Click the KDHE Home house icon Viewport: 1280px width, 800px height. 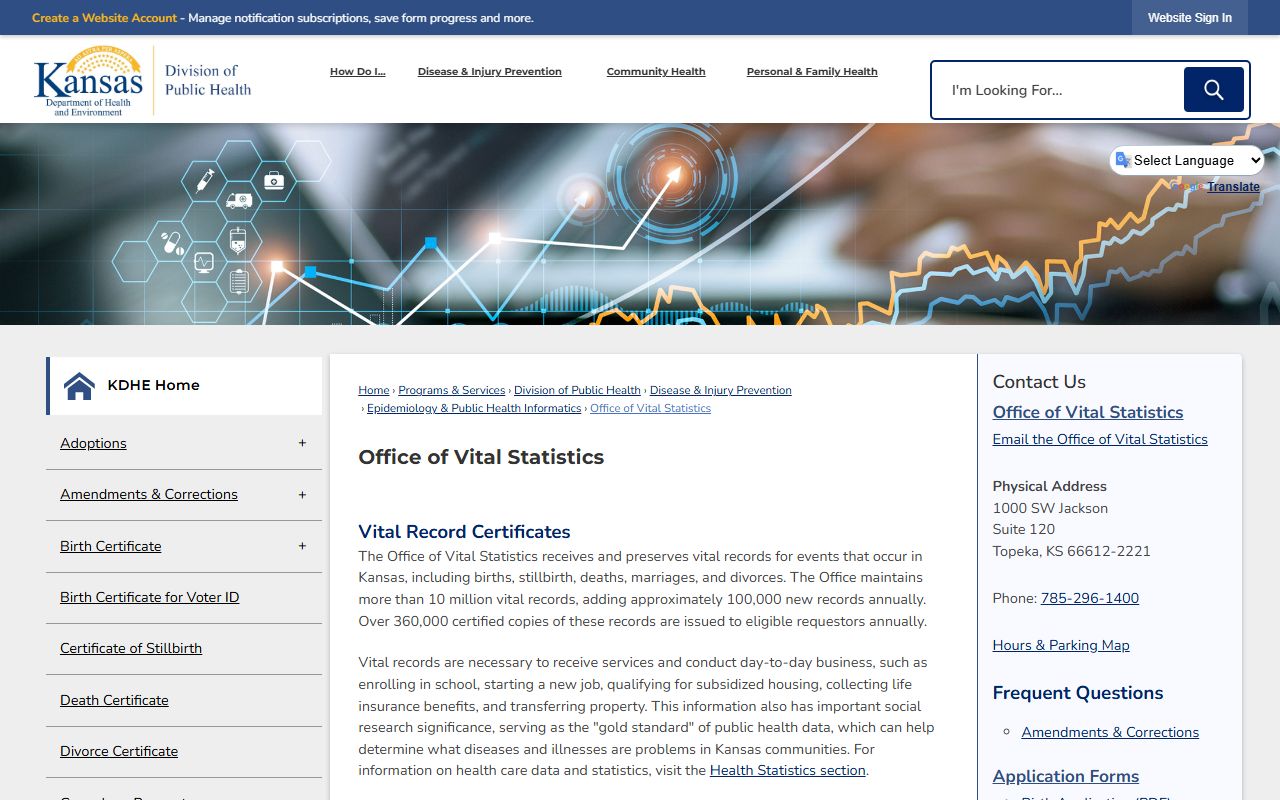tap(79, 385)
